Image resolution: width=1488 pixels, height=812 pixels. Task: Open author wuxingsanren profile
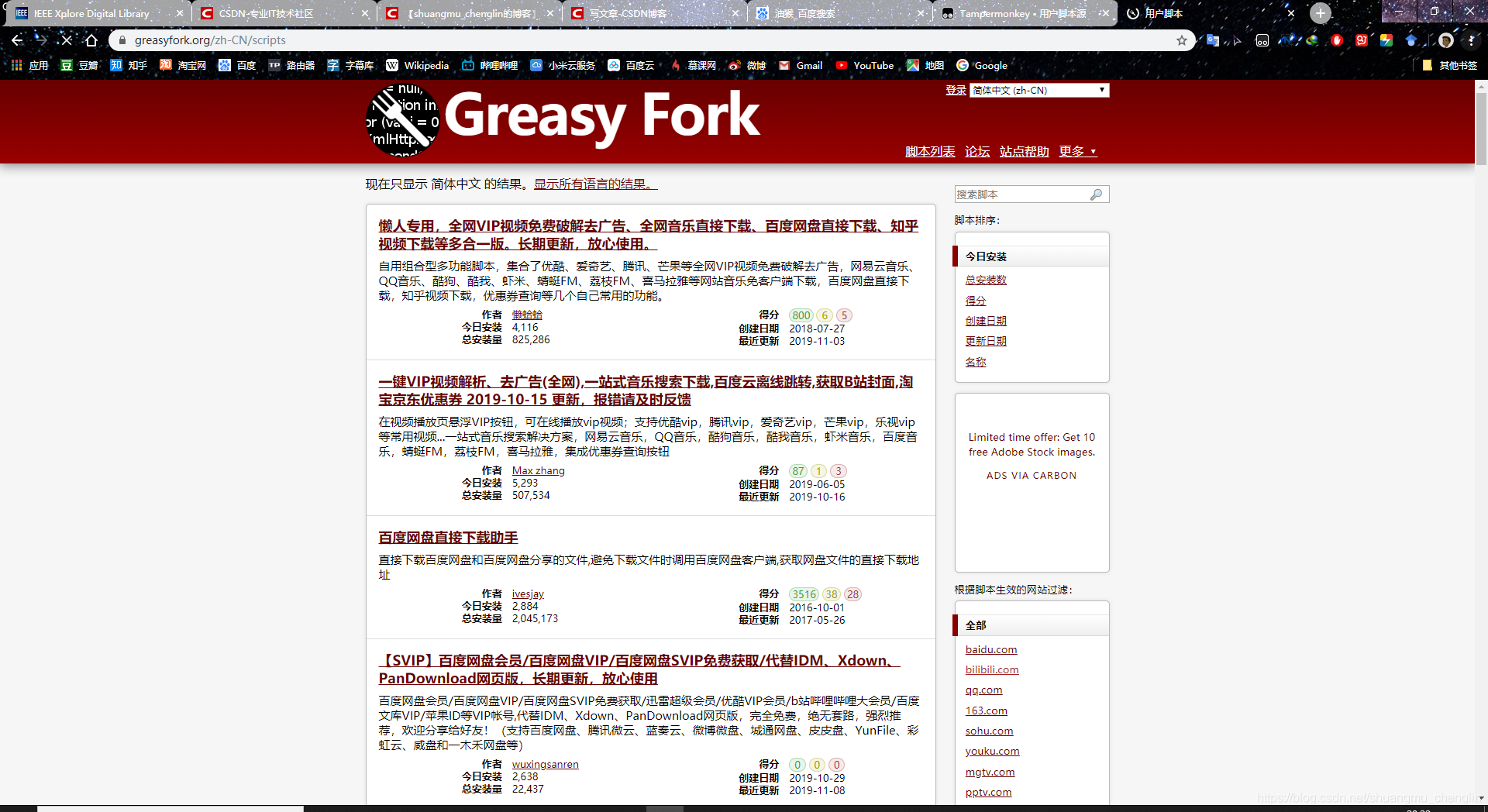545,765
